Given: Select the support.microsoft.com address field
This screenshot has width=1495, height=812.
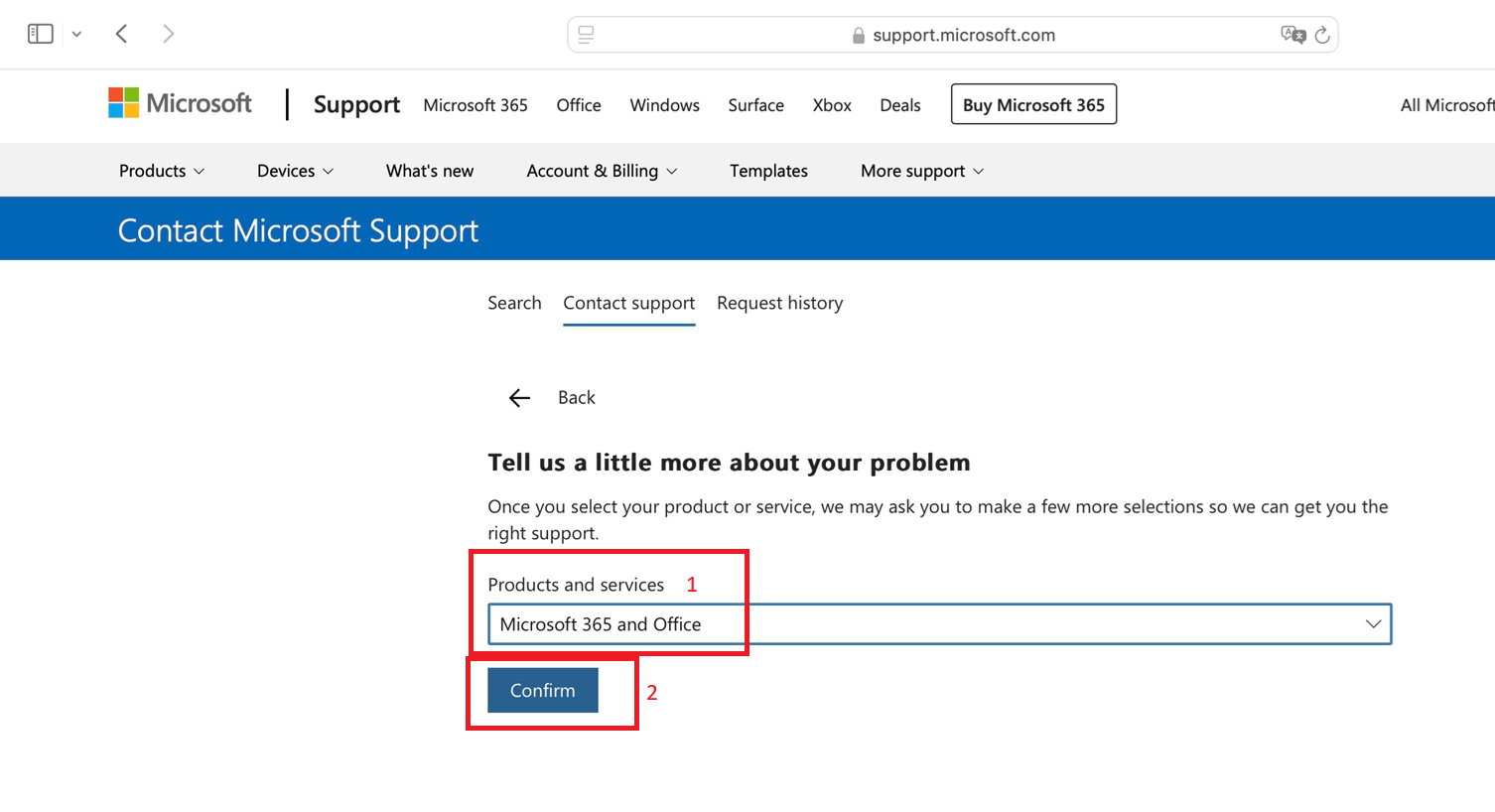Looking at the screenshot, I should click(x=953, y=35).
